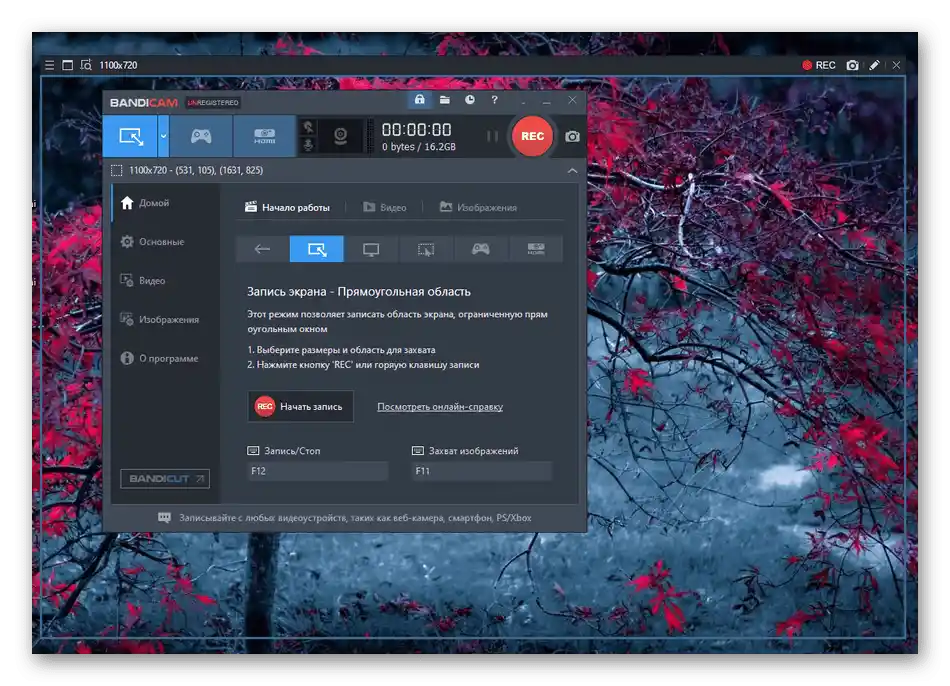
Task: Open scheduled recording clock icon
Action: pyautogui.click(x=470, y=99)
